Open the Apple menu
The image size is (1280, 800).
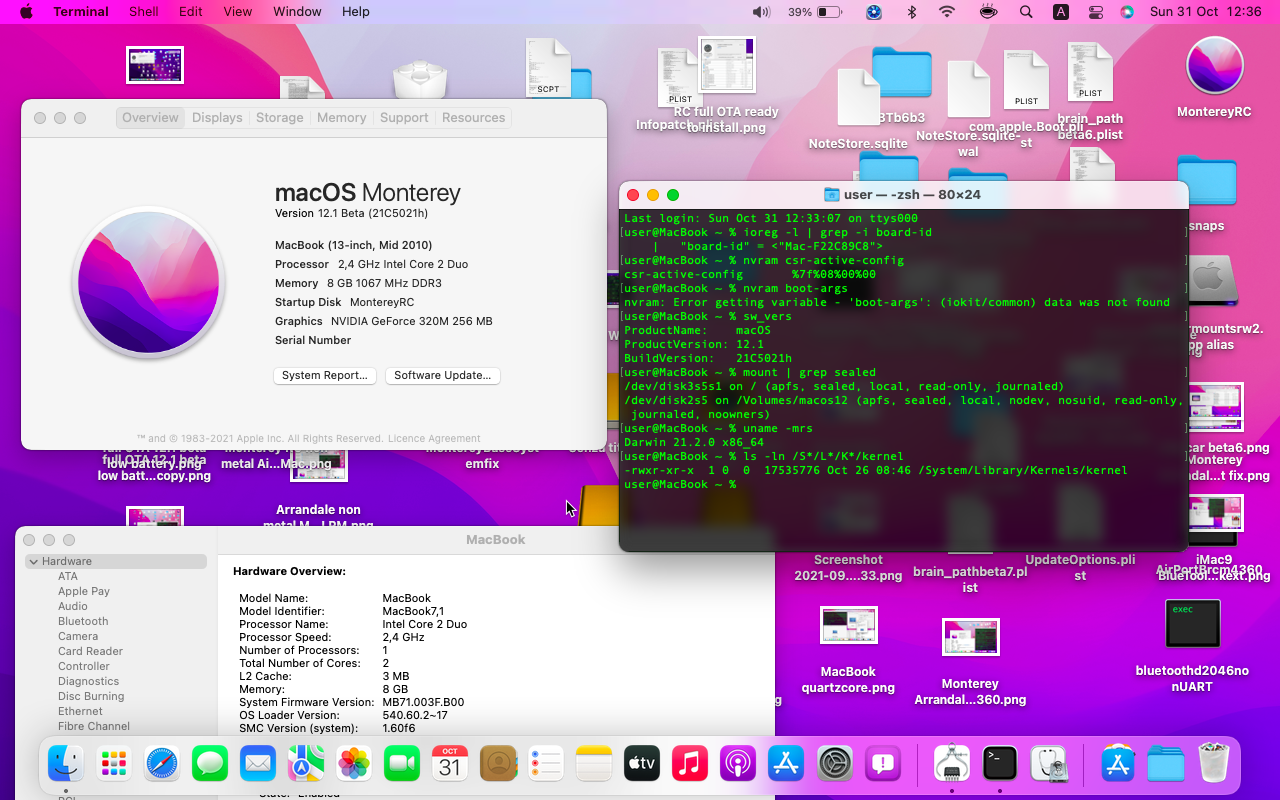point(26,12)
